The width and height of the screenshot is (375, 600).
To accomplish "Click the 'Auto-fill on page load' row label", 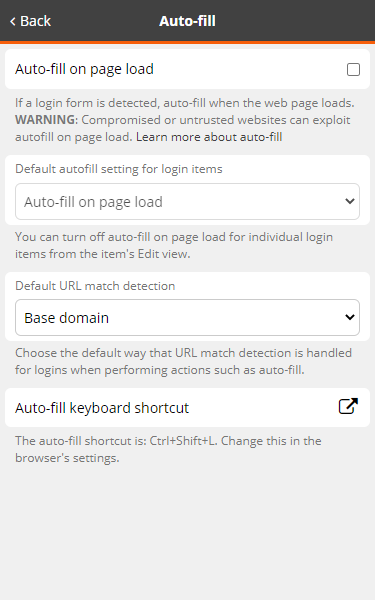I will 84,69.
